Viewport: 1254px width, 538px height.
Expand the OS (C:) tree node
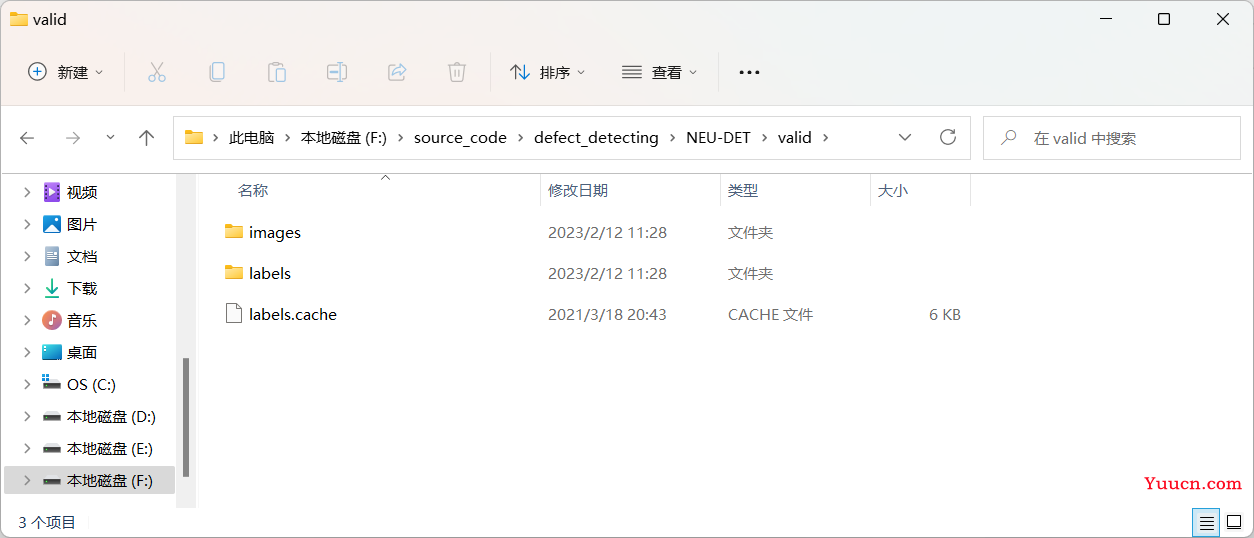tap(26, 384)
